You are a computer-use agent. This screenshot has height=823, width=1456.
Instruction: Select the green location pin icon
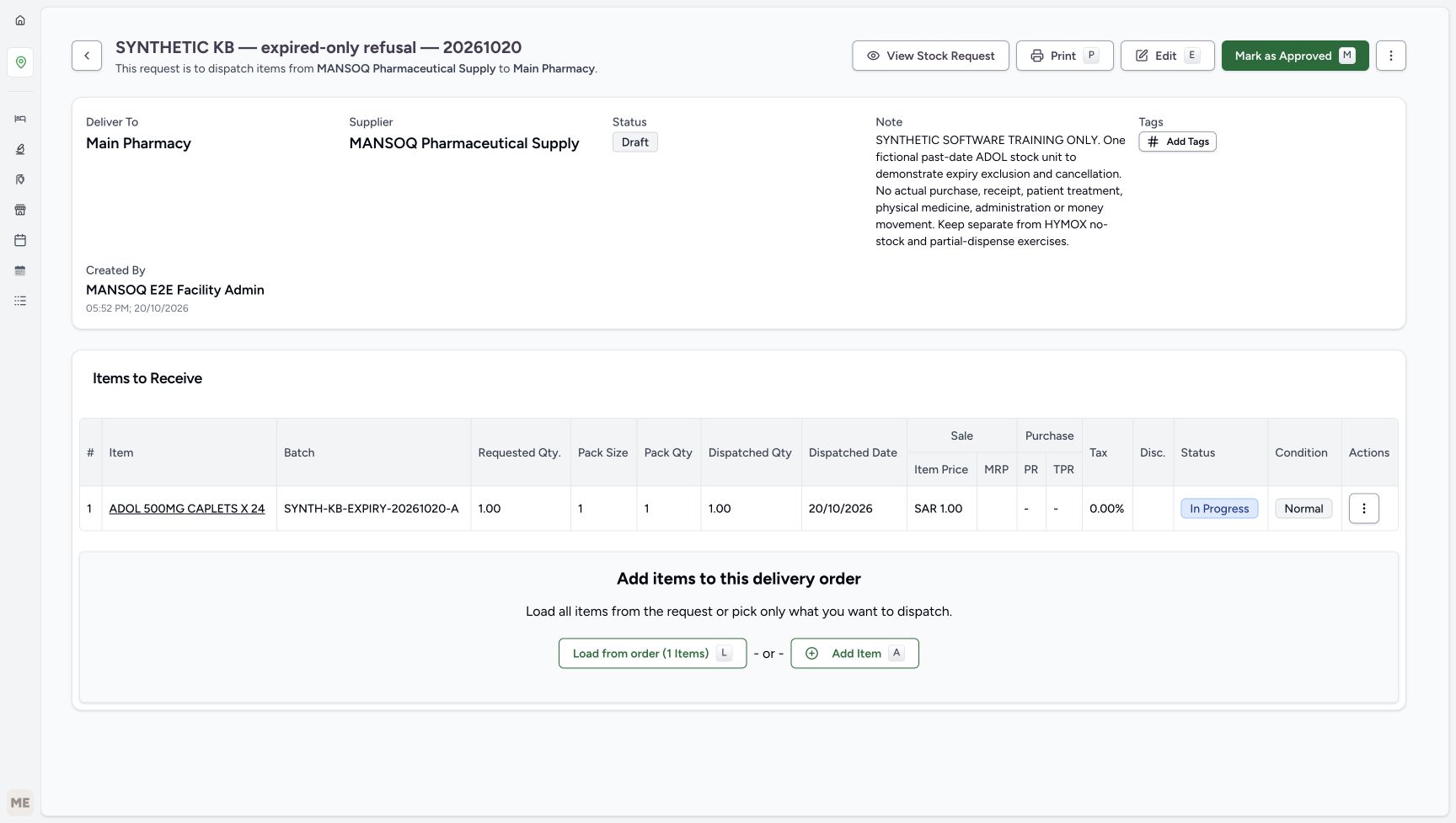[20, 62]
